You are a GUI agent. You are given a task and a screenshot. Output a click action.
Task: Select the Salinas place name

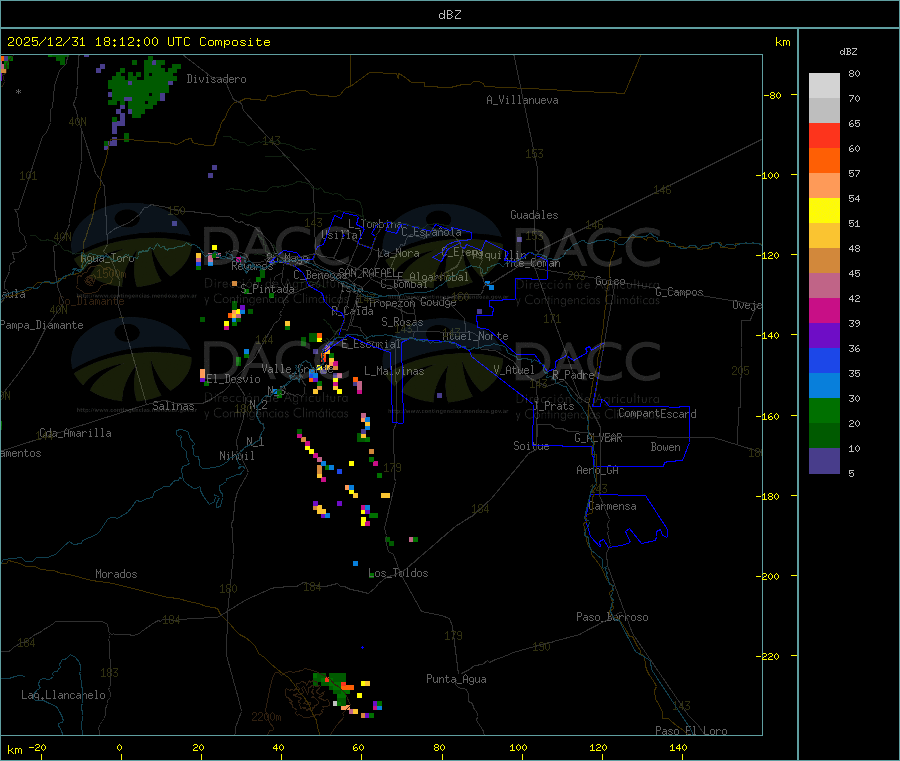(x=173, y=406)
